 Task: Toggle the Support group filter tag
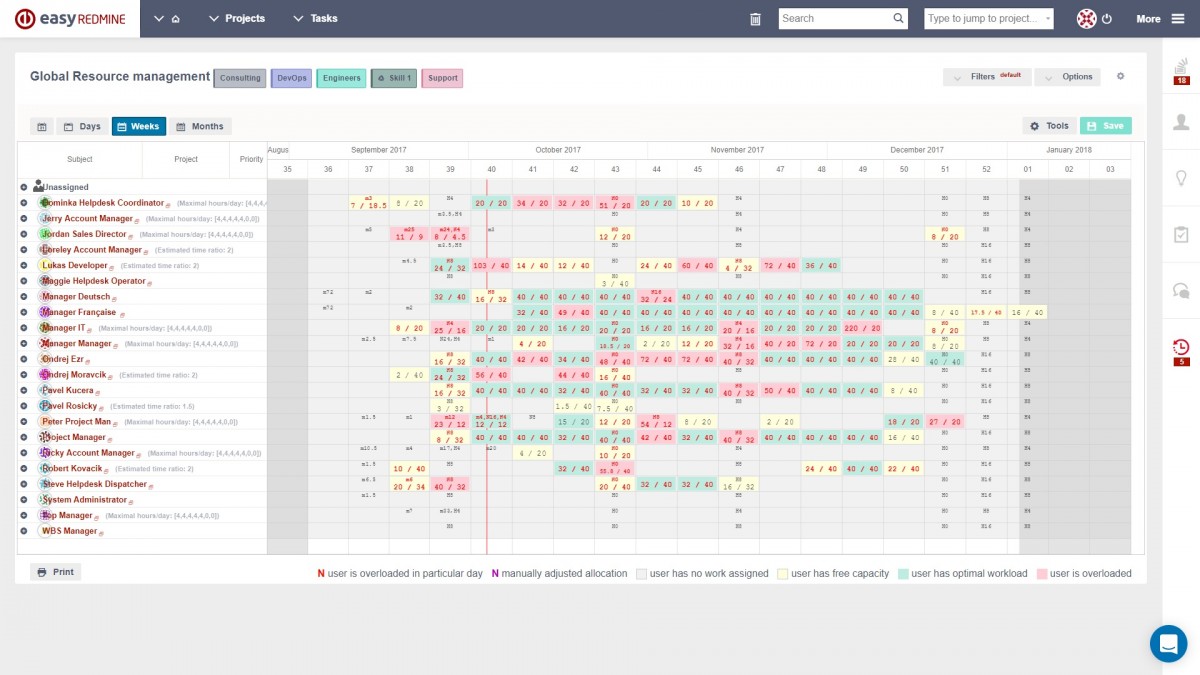tap(442, 78)
